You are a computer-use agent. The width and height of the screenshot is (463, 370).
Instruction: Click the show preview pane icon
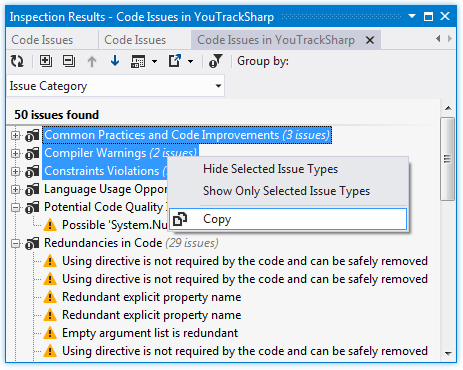pyautogui.click(x=138, y=61)
